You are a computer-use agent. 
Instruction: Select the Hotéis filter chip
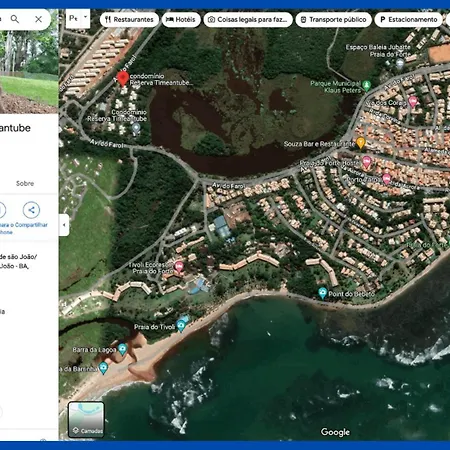coord(181,20)
